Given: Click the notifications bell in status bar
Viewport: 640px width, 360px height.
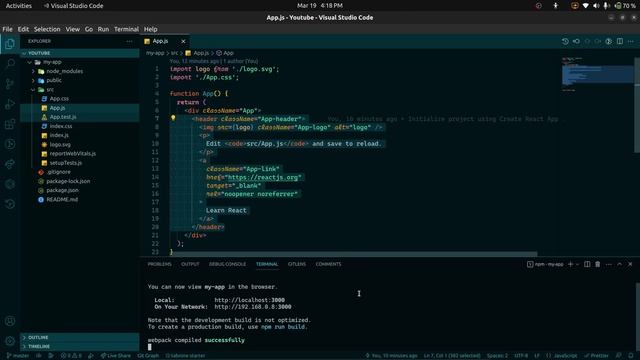Looking at the screenshot, I should click(x=631, y=356).
